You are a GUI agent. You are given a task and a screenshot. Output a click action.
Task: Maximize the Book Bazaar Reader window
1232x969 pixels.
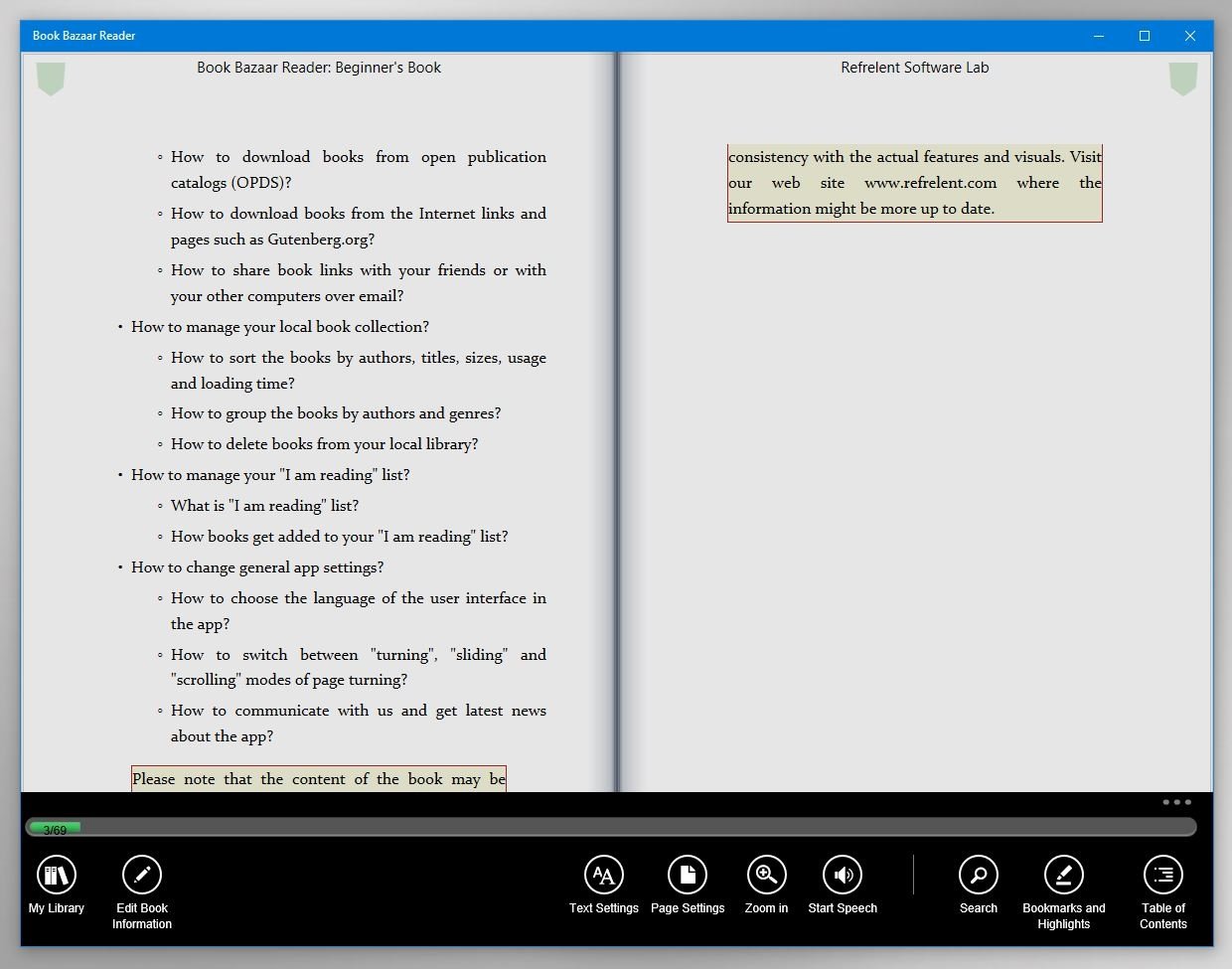coord(1145,36)
